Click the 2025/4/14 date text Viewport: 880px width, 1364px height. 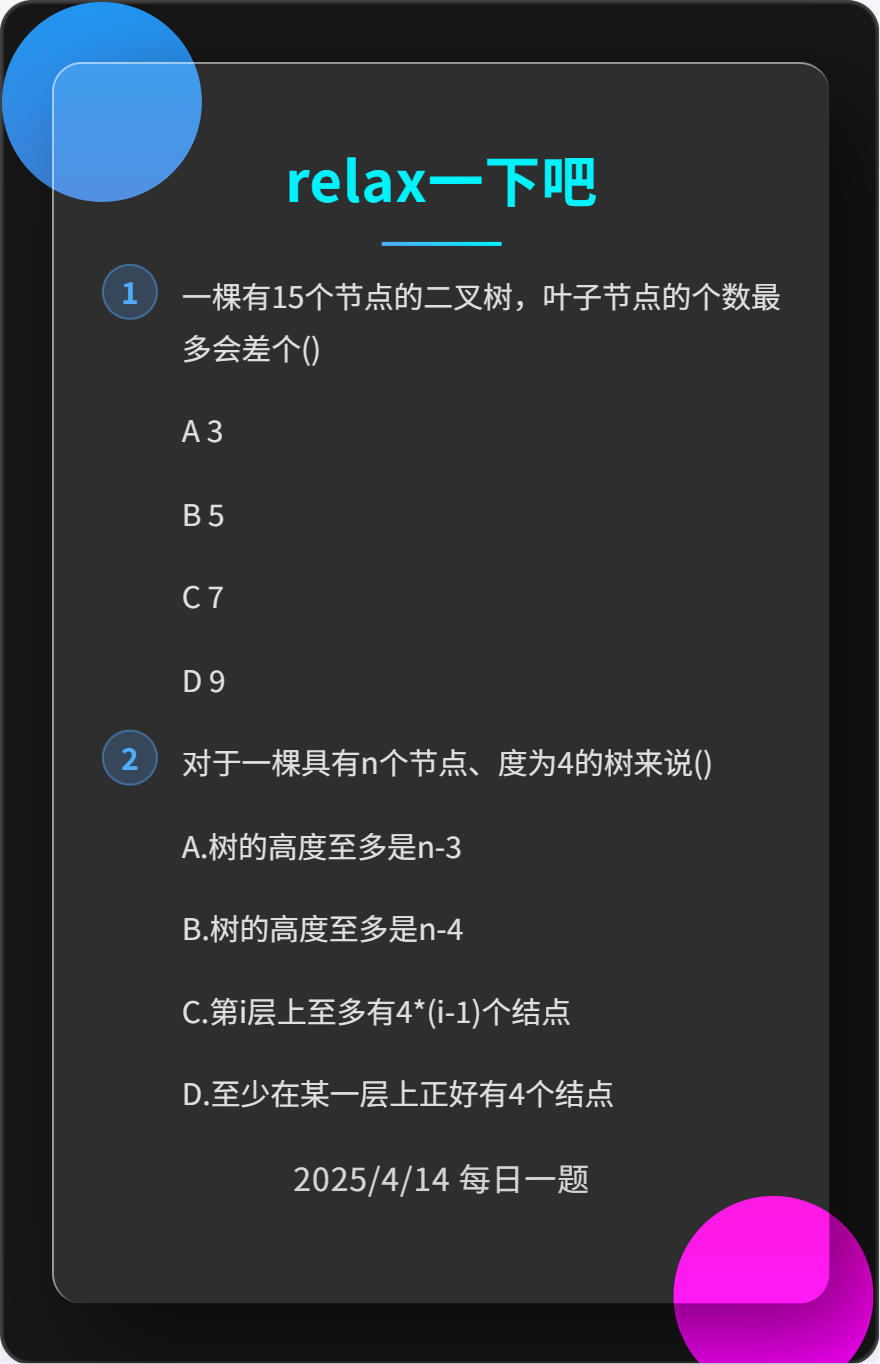click(371, 1180)
